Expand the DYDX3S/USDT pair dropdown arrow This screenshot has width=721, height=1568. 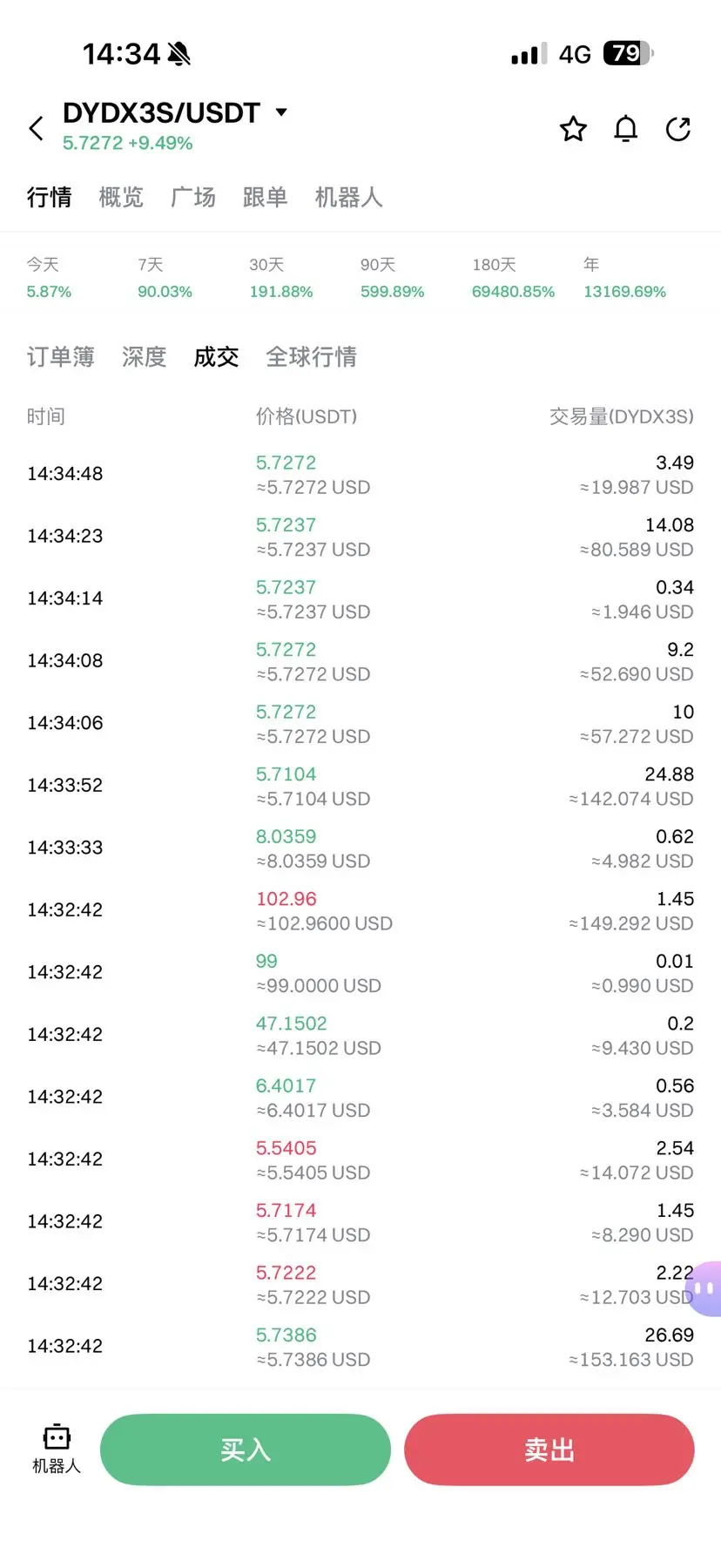point(281,112)
